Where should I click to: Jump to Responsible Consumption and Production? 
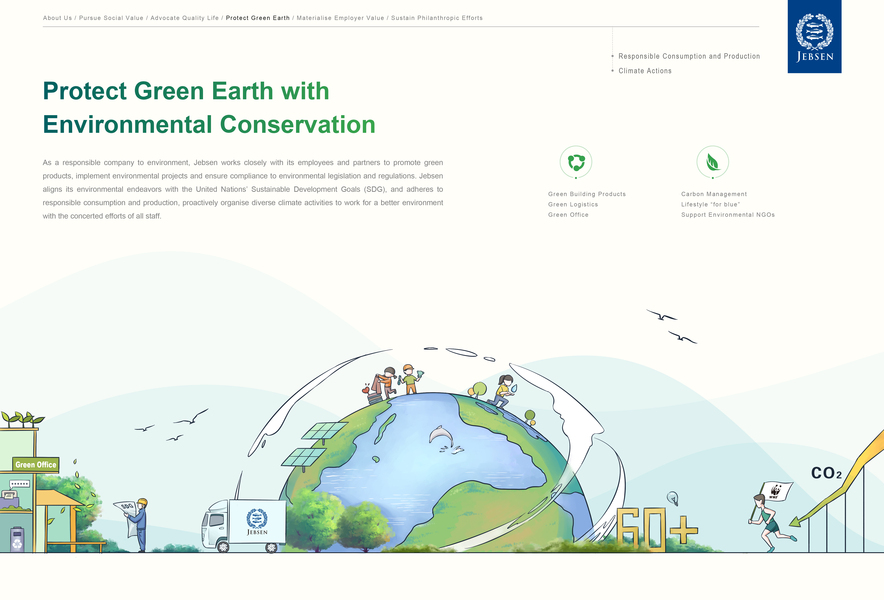pyautogui.click(x=689, y=56)
